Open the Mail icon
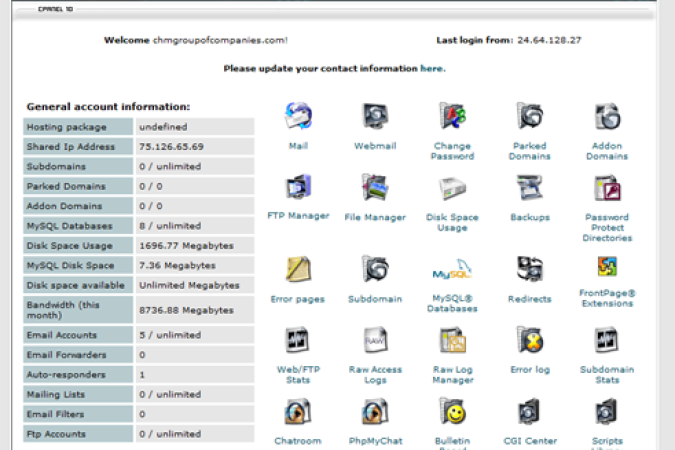The height and width of the screenshot is (450, 675). 298,118
